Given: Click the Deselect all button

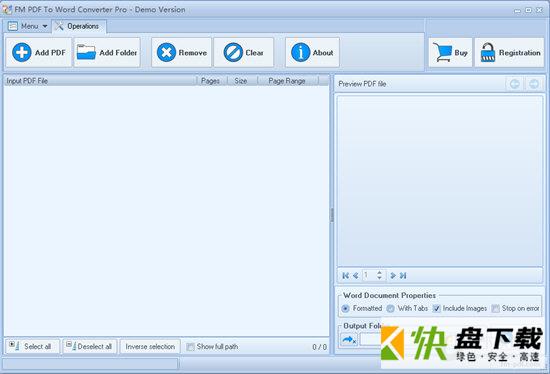Looking at the screenshot, I should (x=90, y=346).
